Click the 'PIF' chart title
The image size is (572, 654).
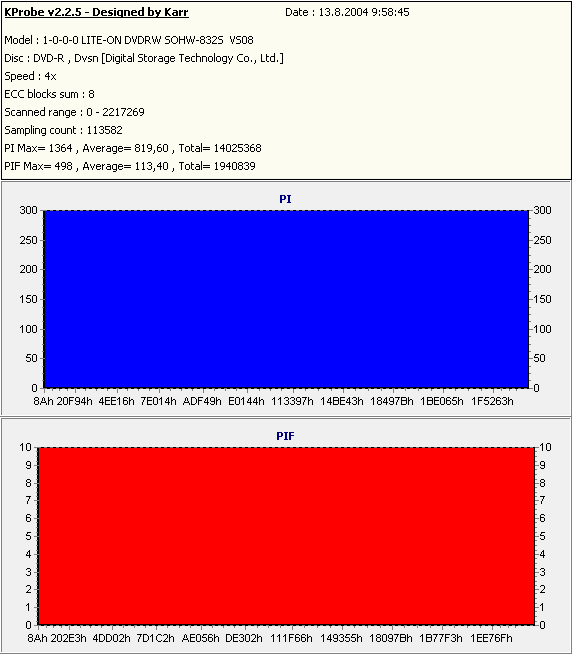click(285, 436)
